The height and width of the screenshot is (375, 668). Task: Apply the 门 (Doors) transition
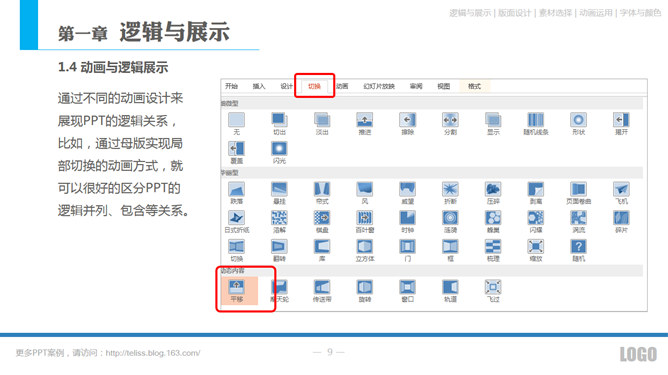[408, 251]
